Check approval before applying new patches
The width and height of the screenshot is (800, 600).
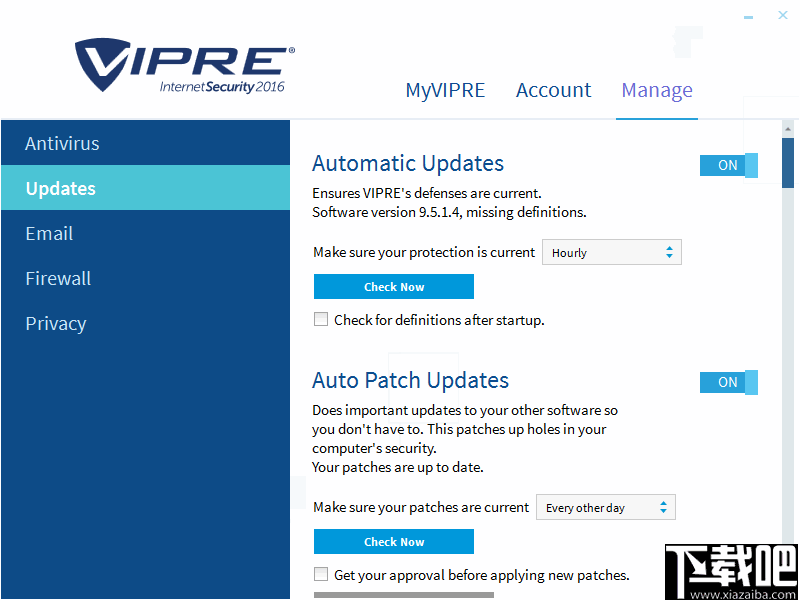tap(321, 575)
